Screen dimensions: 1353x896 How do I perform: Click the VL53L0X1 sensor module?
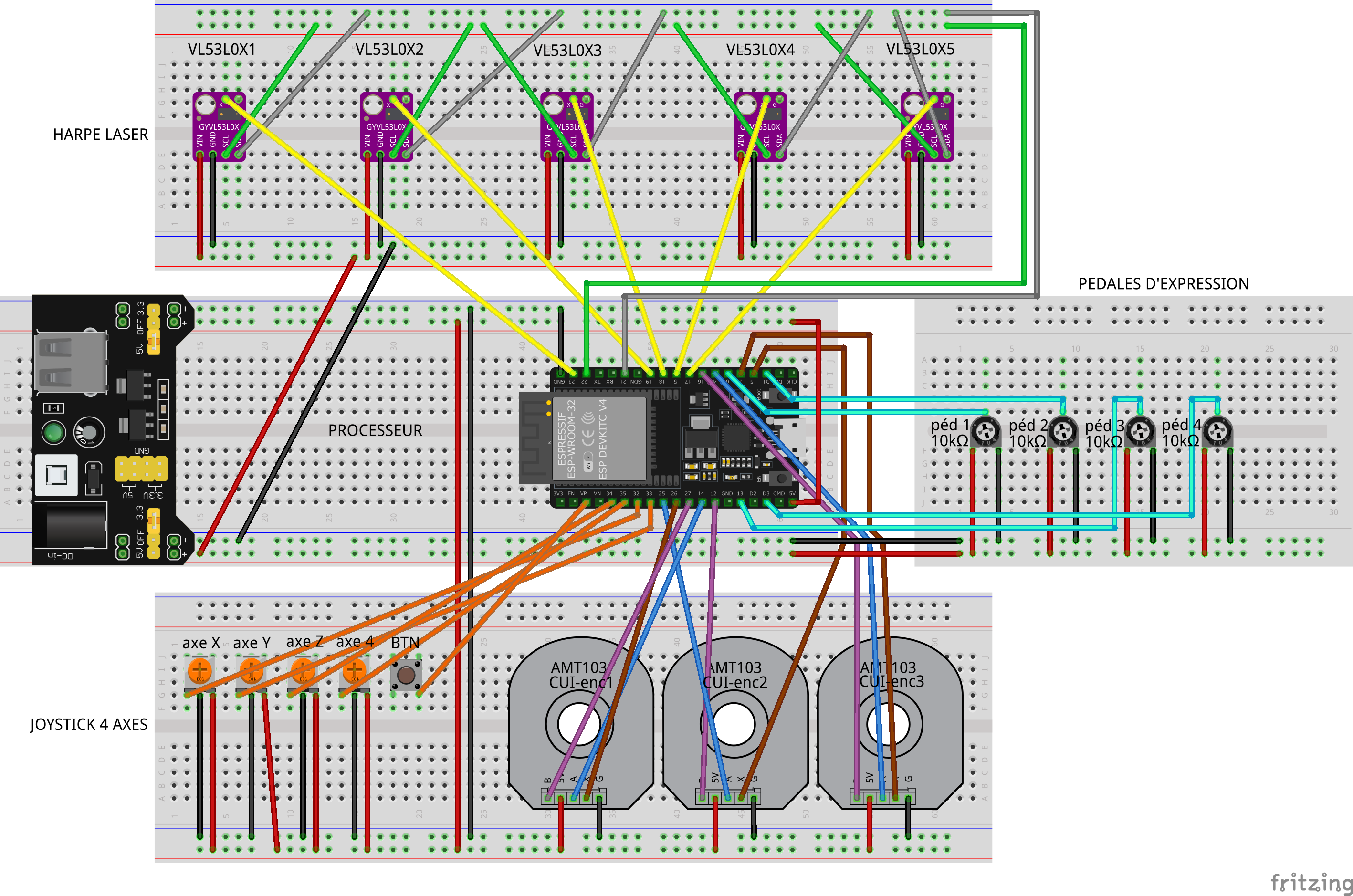(219, 126)
